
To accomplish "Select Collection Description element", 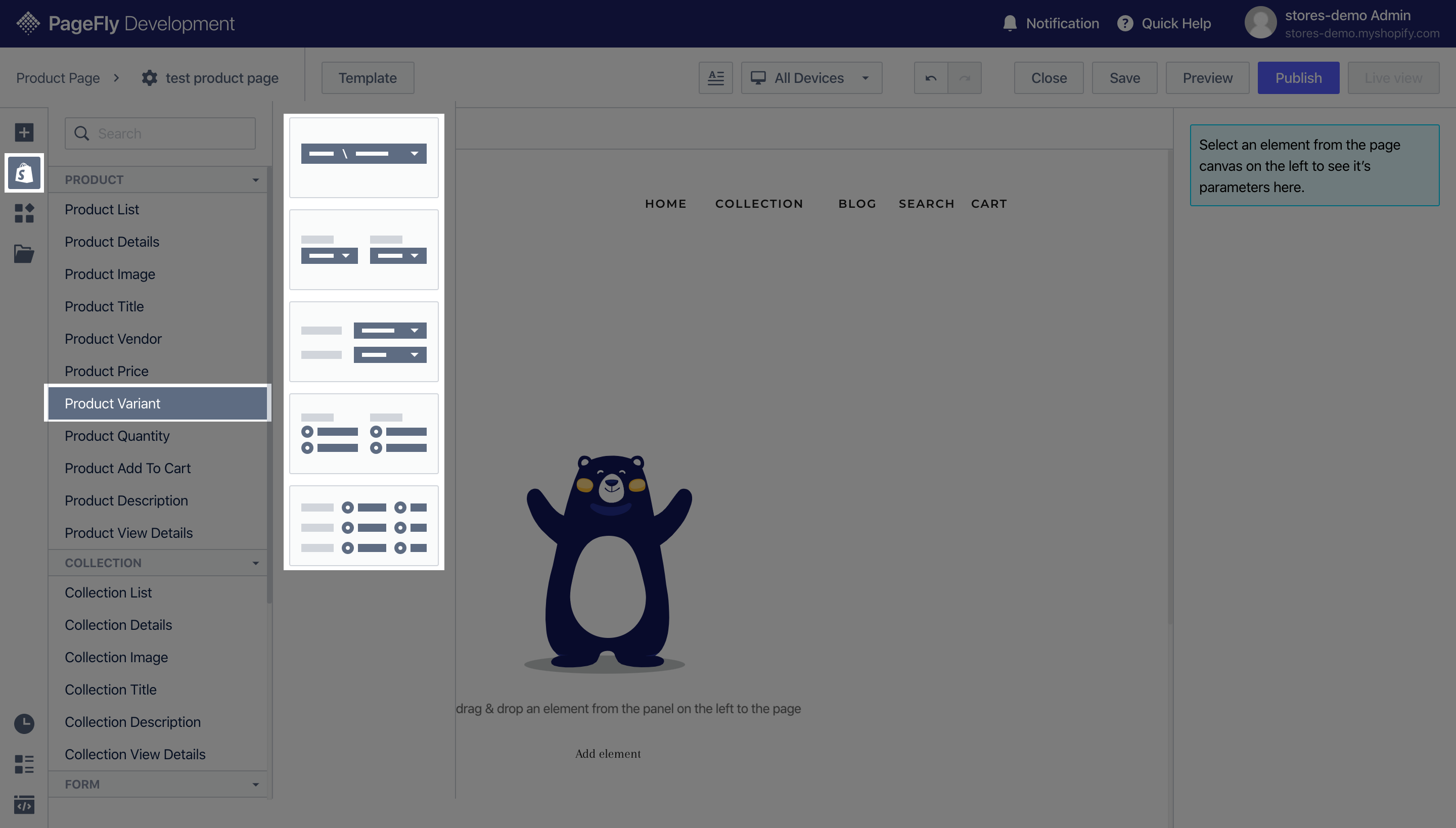I will (158, 722).
